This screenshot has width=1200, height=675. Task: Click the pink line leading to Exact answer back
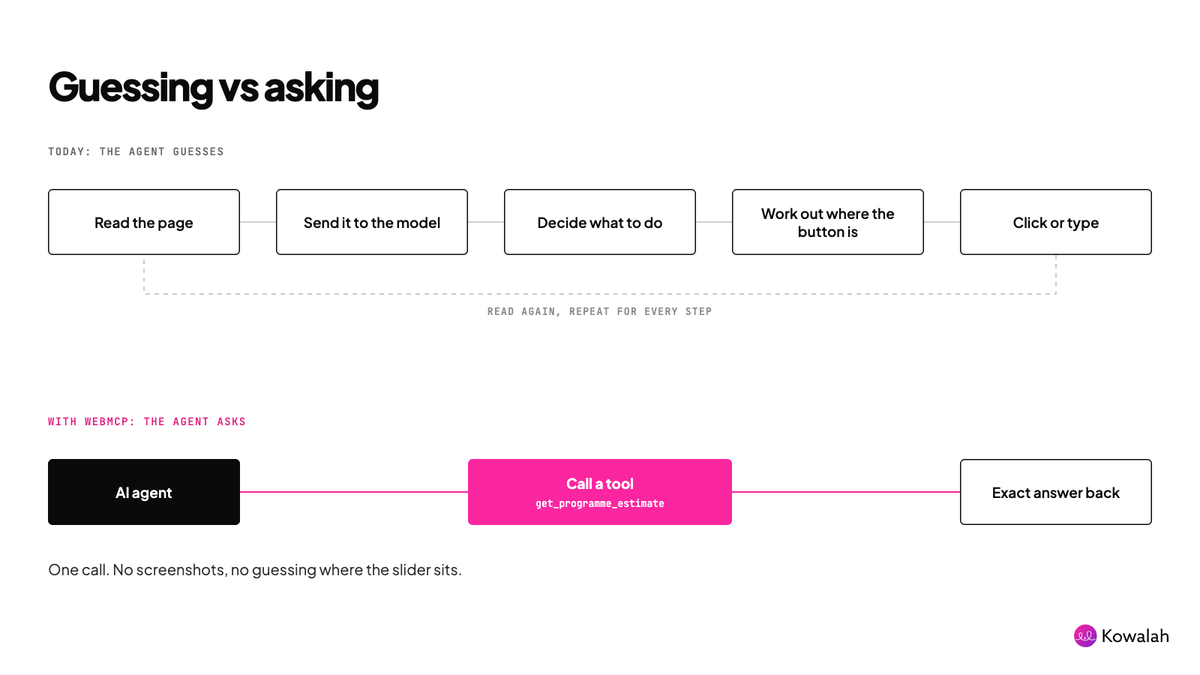[846, 492]
